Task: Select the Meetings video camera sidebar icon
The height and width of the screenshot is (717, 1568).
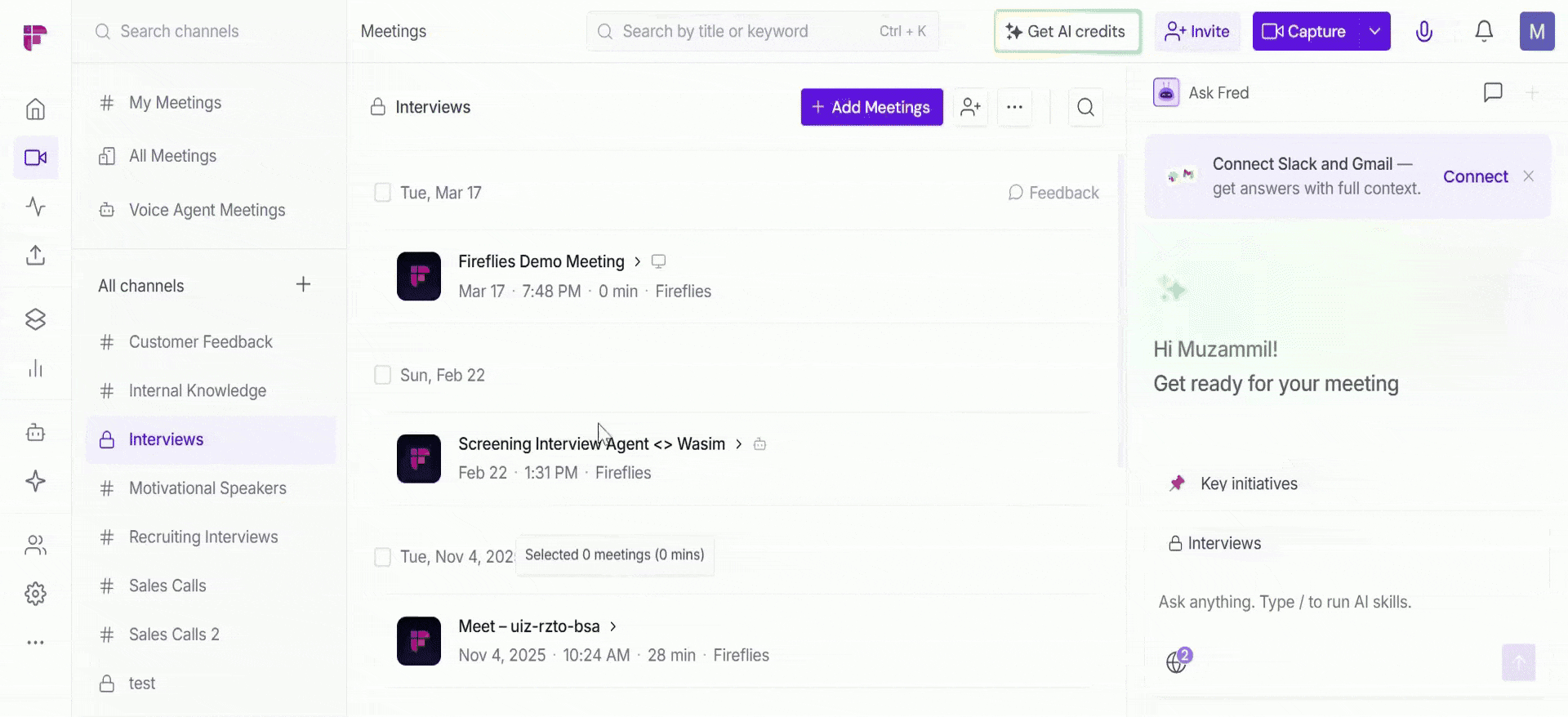Action: (x=35, y=158)
